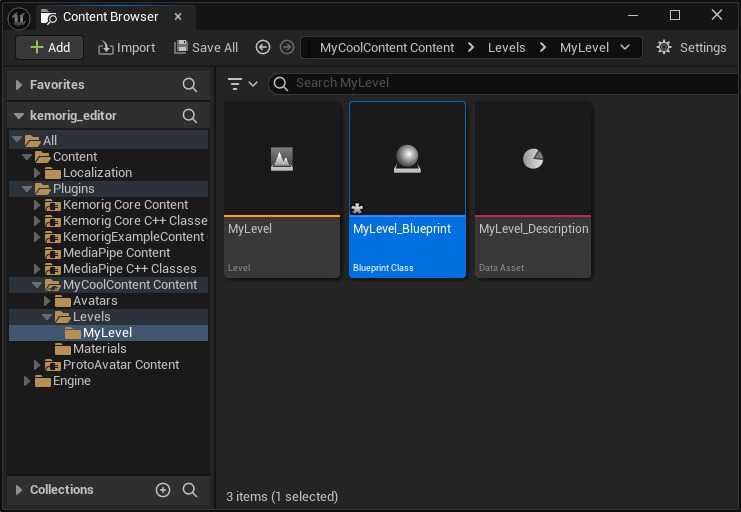
Task: Expand the Favorites section
Action: click(x=19, y=85)
